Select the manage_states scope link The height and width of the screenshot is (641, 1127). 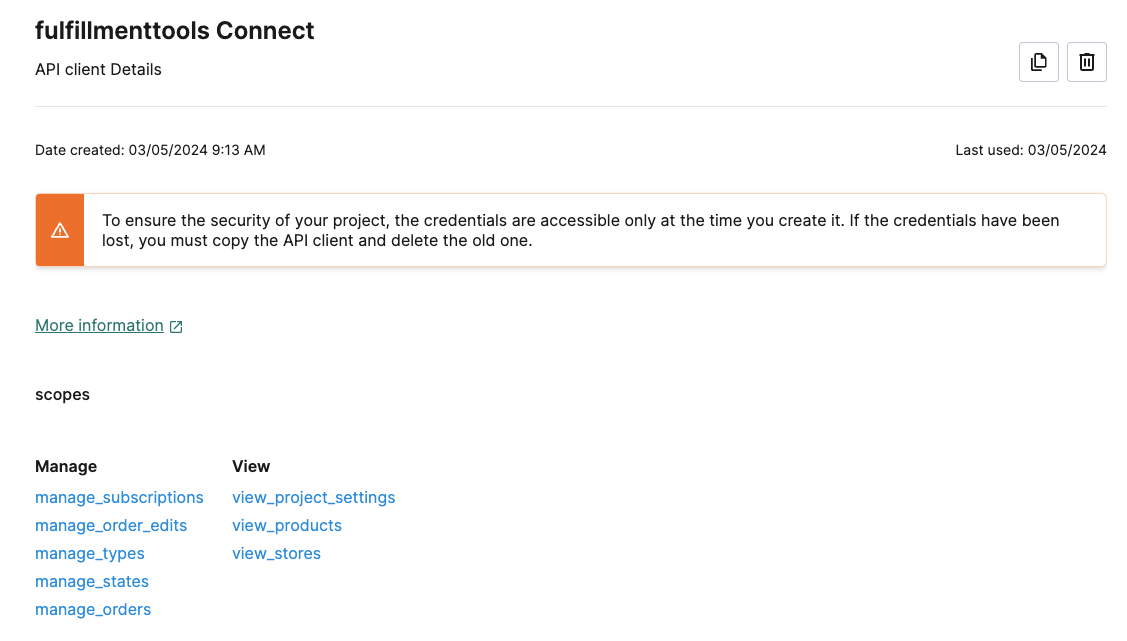pos(91,581)
